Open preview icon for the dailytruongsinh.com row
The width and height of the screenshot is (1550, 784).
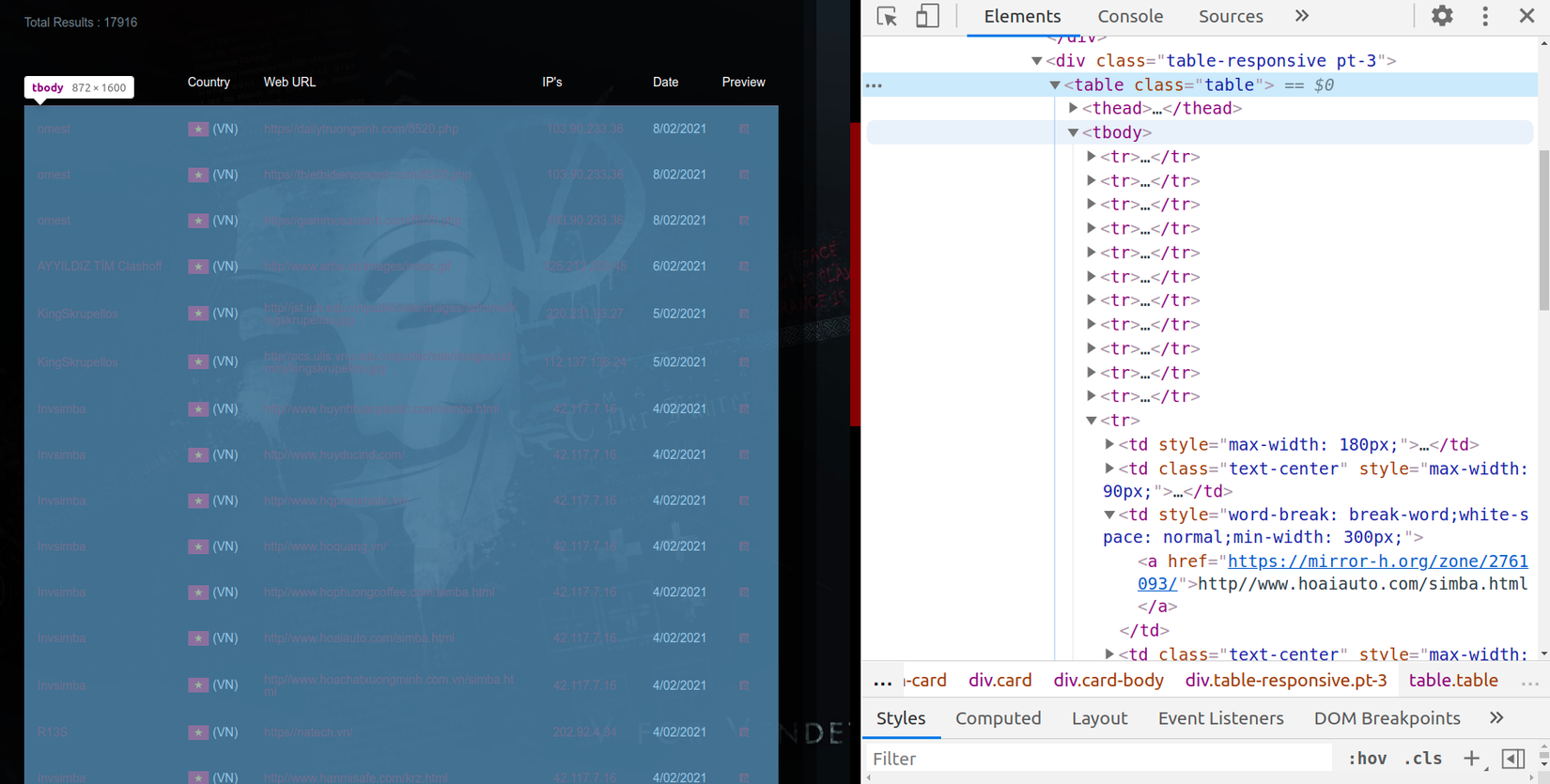click(x=744, y=129)
